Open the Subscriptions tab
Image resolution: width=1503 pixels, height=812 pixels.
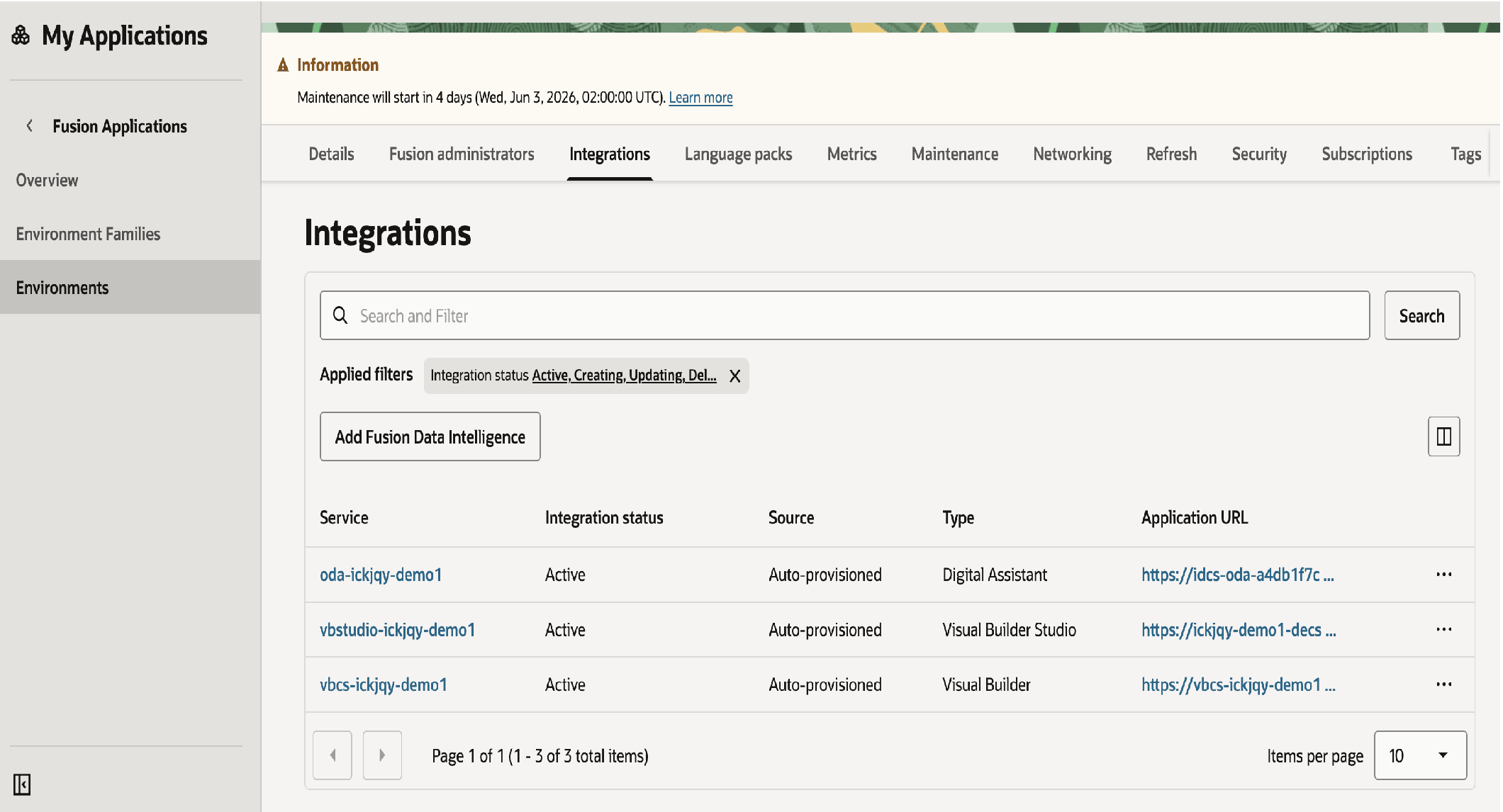(x=1367, y=154)
